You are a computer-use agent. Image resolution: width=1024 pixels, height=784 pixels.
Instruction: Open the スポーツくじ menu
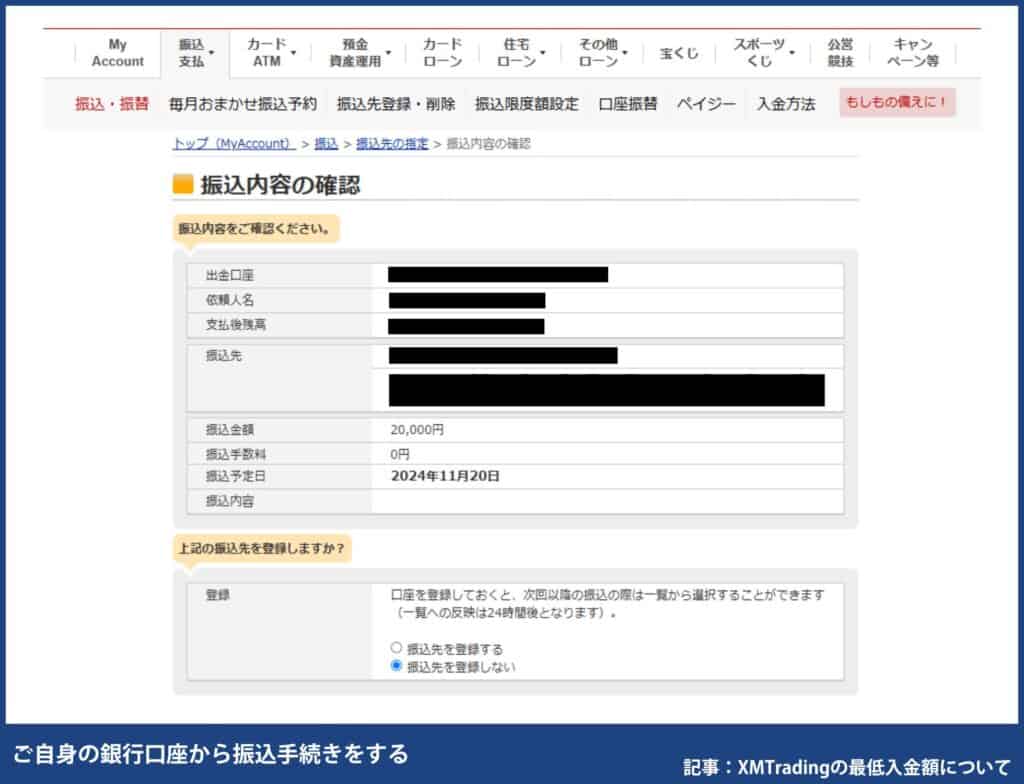tap(760, 53)
